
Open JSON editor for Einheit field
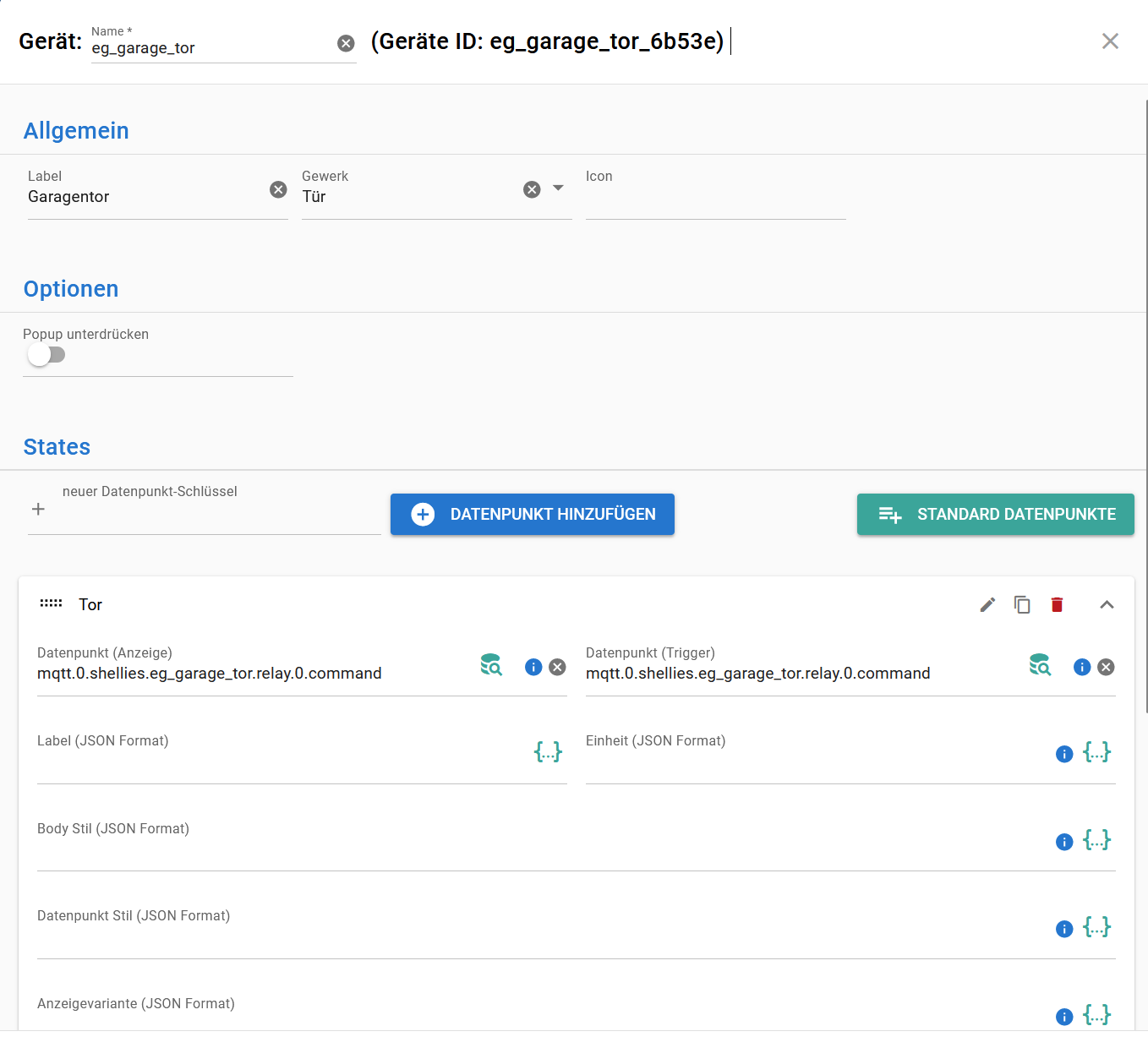click(1096, 751)
